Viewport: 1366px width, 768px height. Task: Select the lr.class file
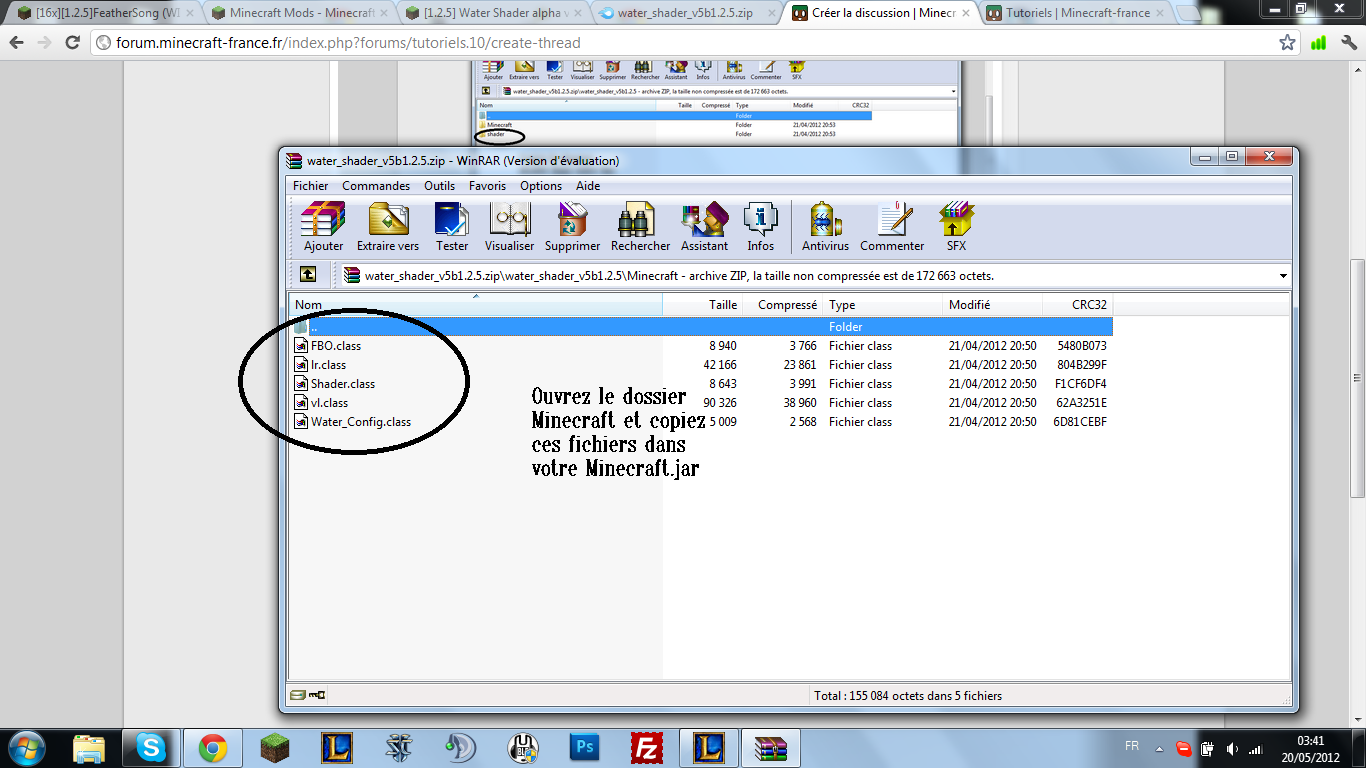[x=328, y=365]
